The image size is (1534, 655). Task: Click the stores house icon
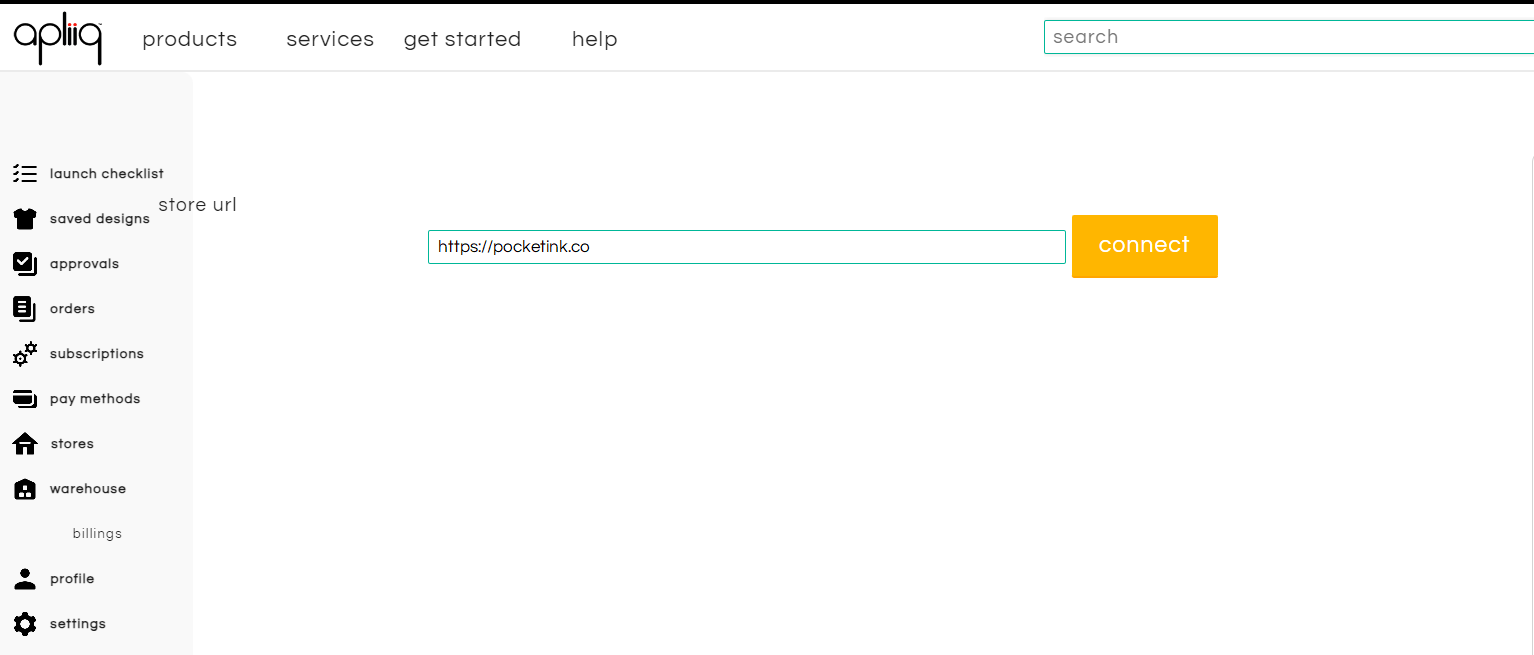coord(24,443)
